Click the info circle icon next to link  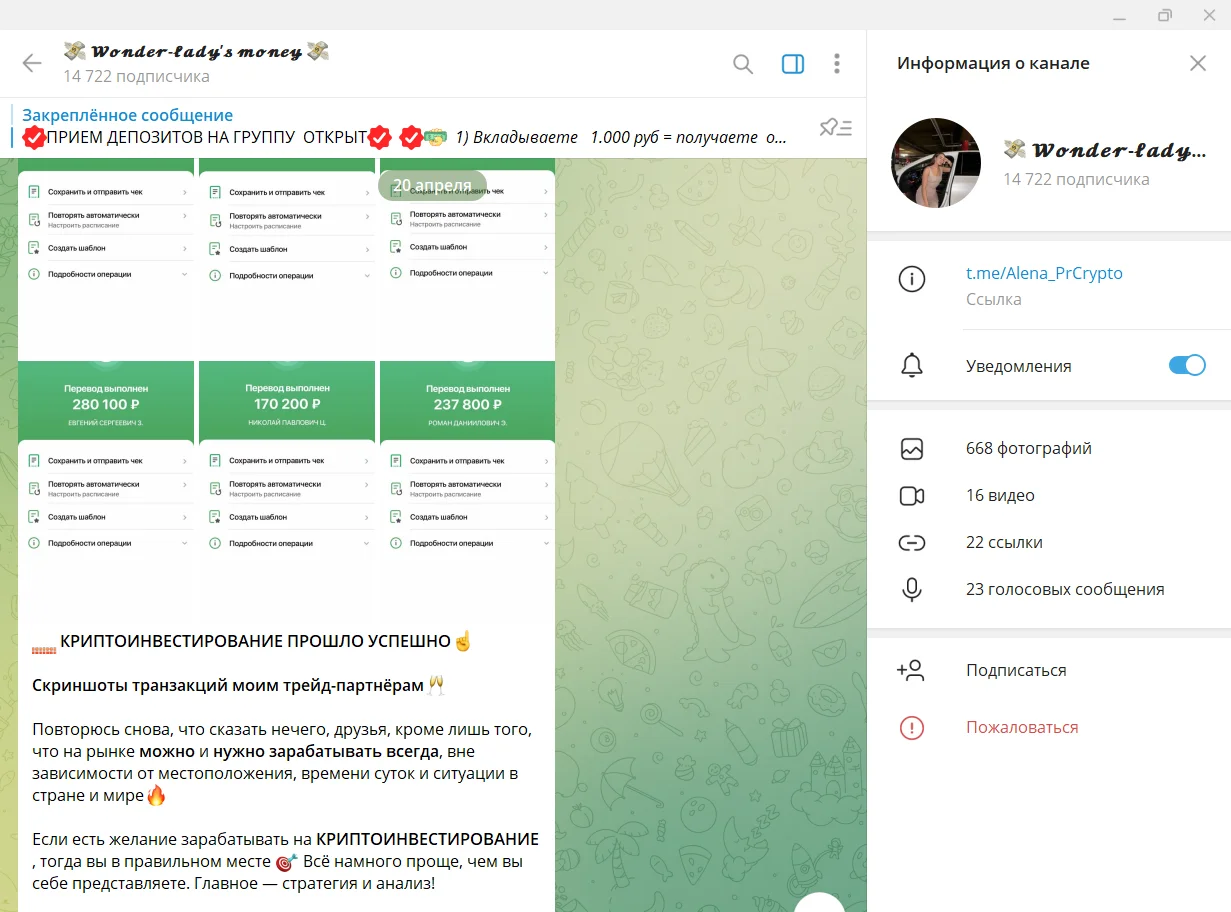911,280
